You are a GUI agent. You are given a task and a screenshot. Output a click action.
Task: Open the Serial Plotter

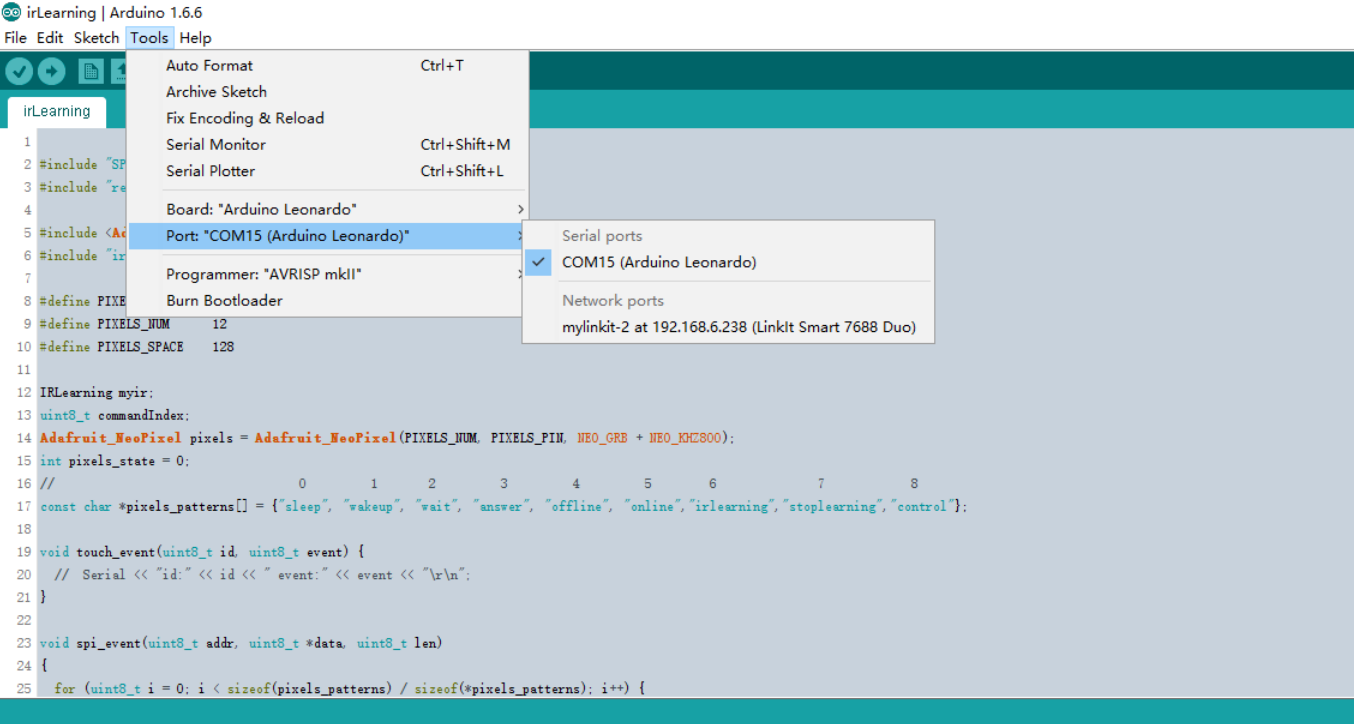[327, 171]
